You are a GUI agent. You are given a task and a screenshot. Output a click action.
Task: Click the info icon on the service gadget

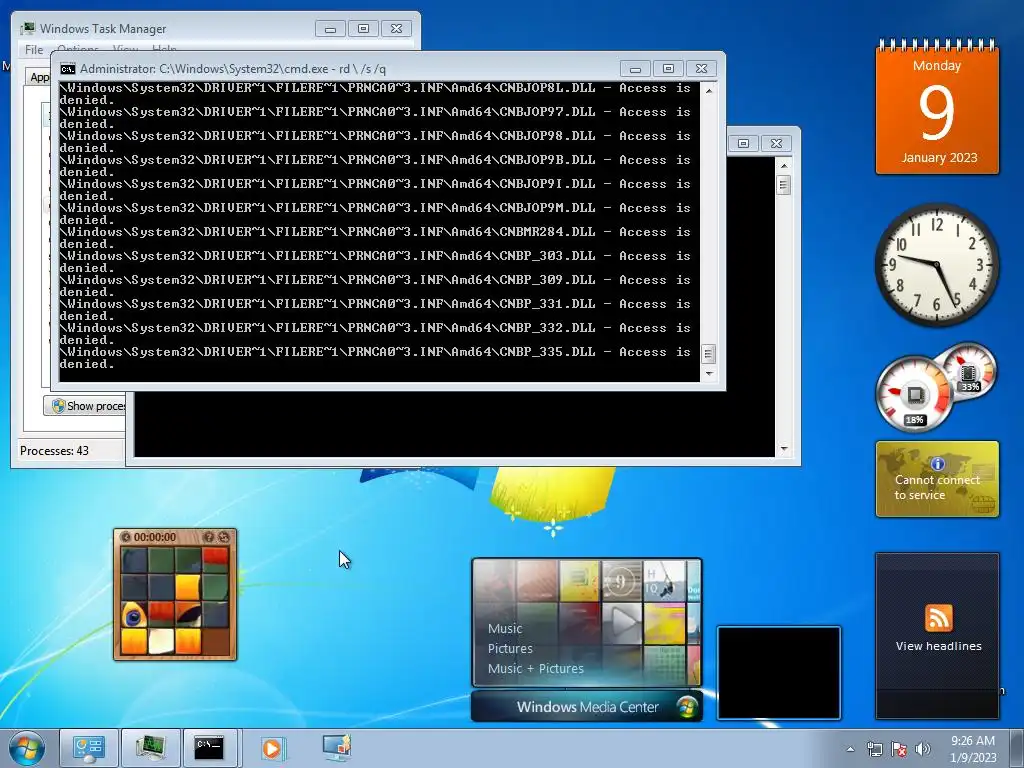pyautogui.click(x=938, y=464)
